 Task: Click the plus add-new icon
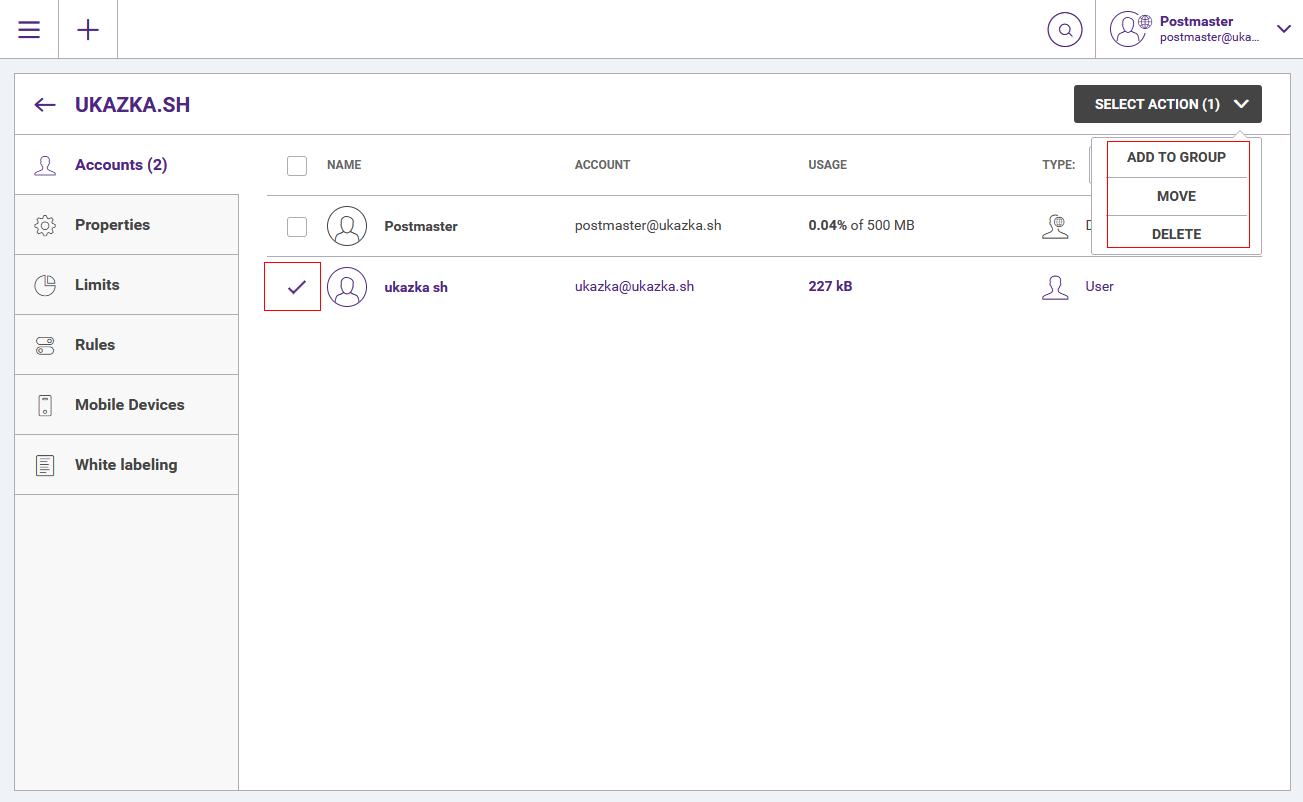88,29
